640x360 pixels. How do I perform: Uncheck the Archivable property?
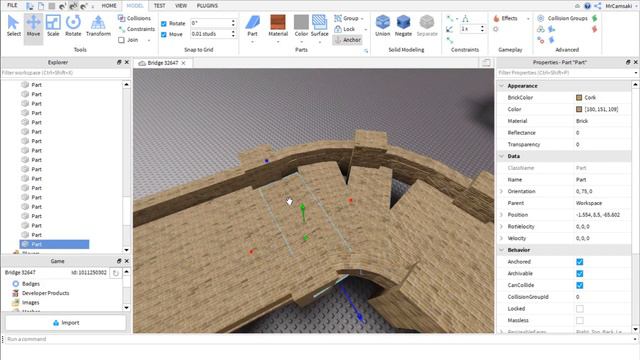click(580, 273)
